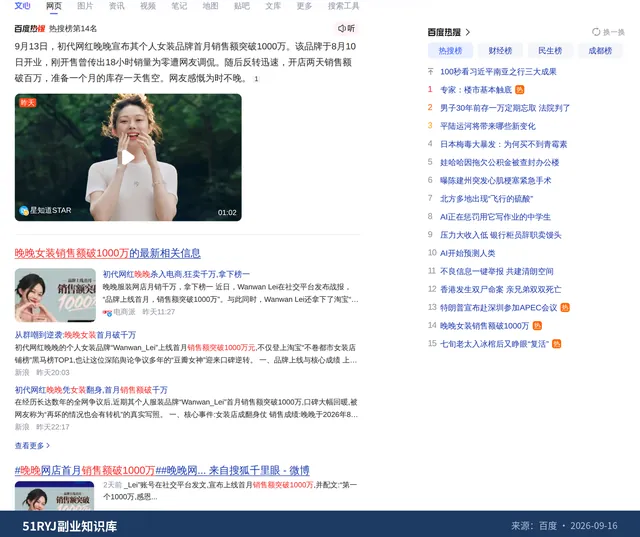
Task: Click the 电商派 source icon
Action: (107, 312)
